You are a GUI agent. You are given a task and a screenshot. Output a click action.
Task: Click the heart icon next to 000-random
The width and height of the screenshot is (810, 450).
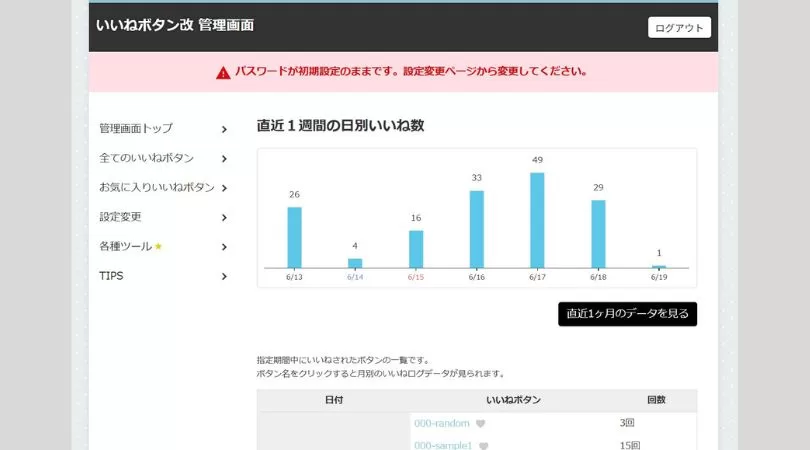tap(480, 424)
